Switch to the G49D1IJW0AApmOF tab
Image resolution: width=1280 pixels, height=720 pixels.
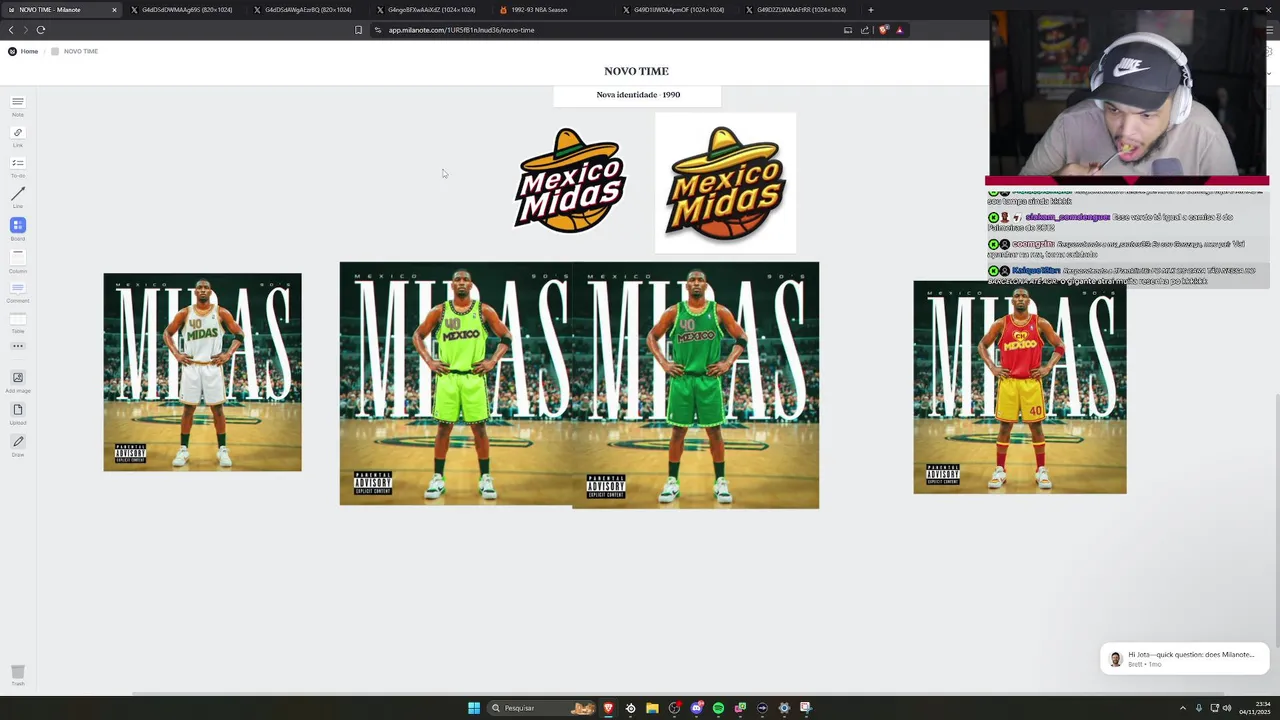tap(676, 10)
